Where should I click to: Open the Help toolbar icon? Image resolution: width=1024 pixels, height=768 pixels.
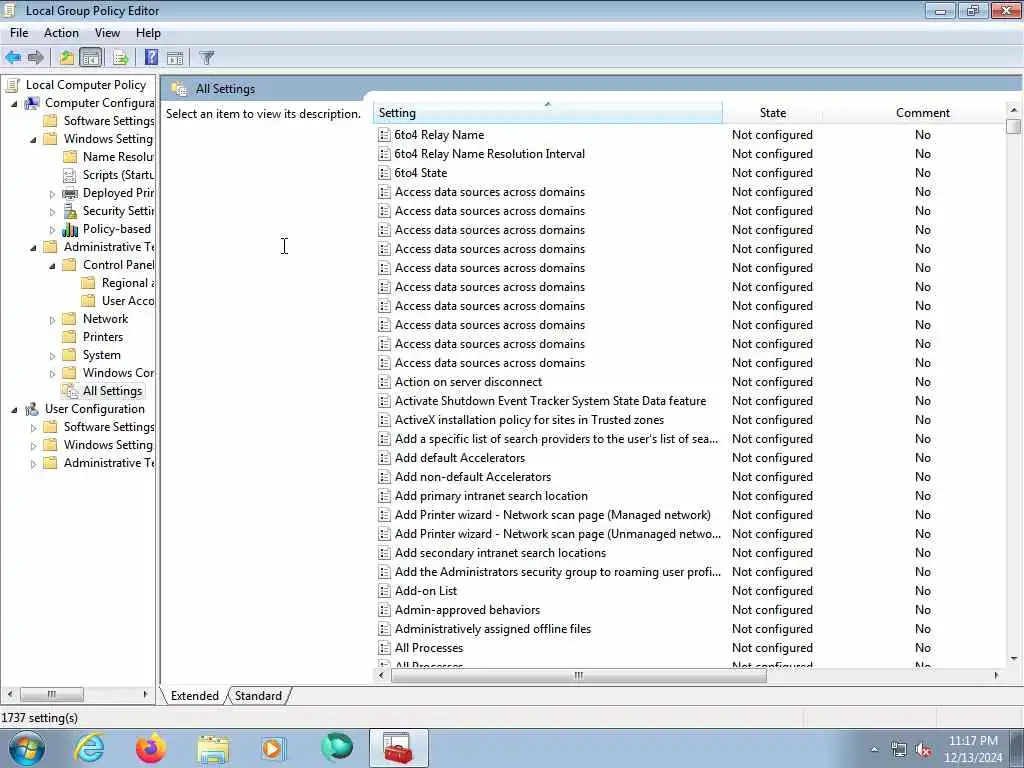pyautogui.click(x=151, y=57)
